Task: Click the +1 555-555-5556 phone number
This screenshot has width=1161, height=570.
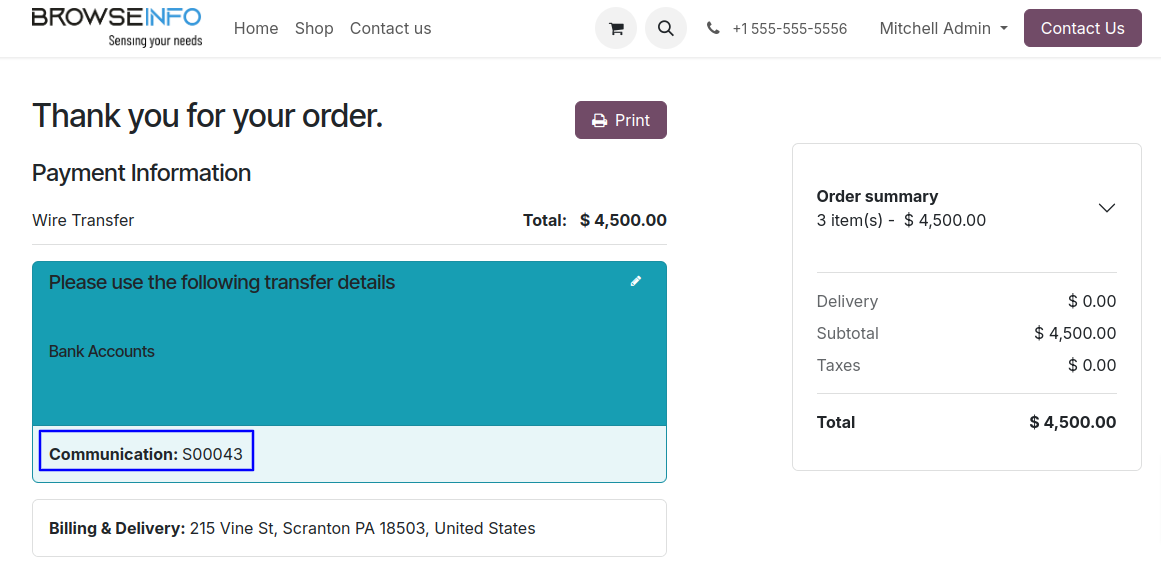Action: (x=789, y=28)
